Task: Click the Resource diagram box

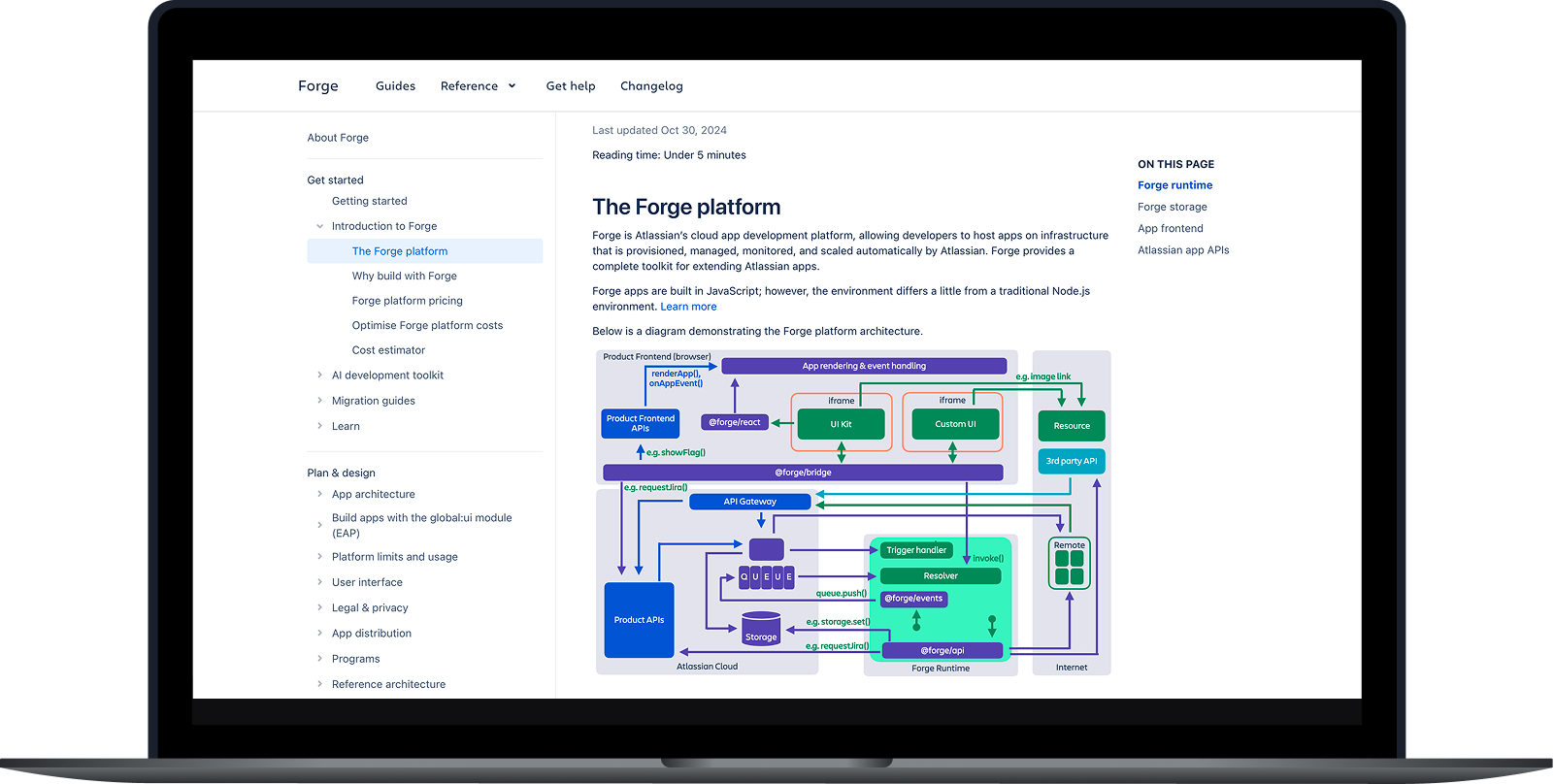Action: pyautogui.click(x=1072, y=426)
